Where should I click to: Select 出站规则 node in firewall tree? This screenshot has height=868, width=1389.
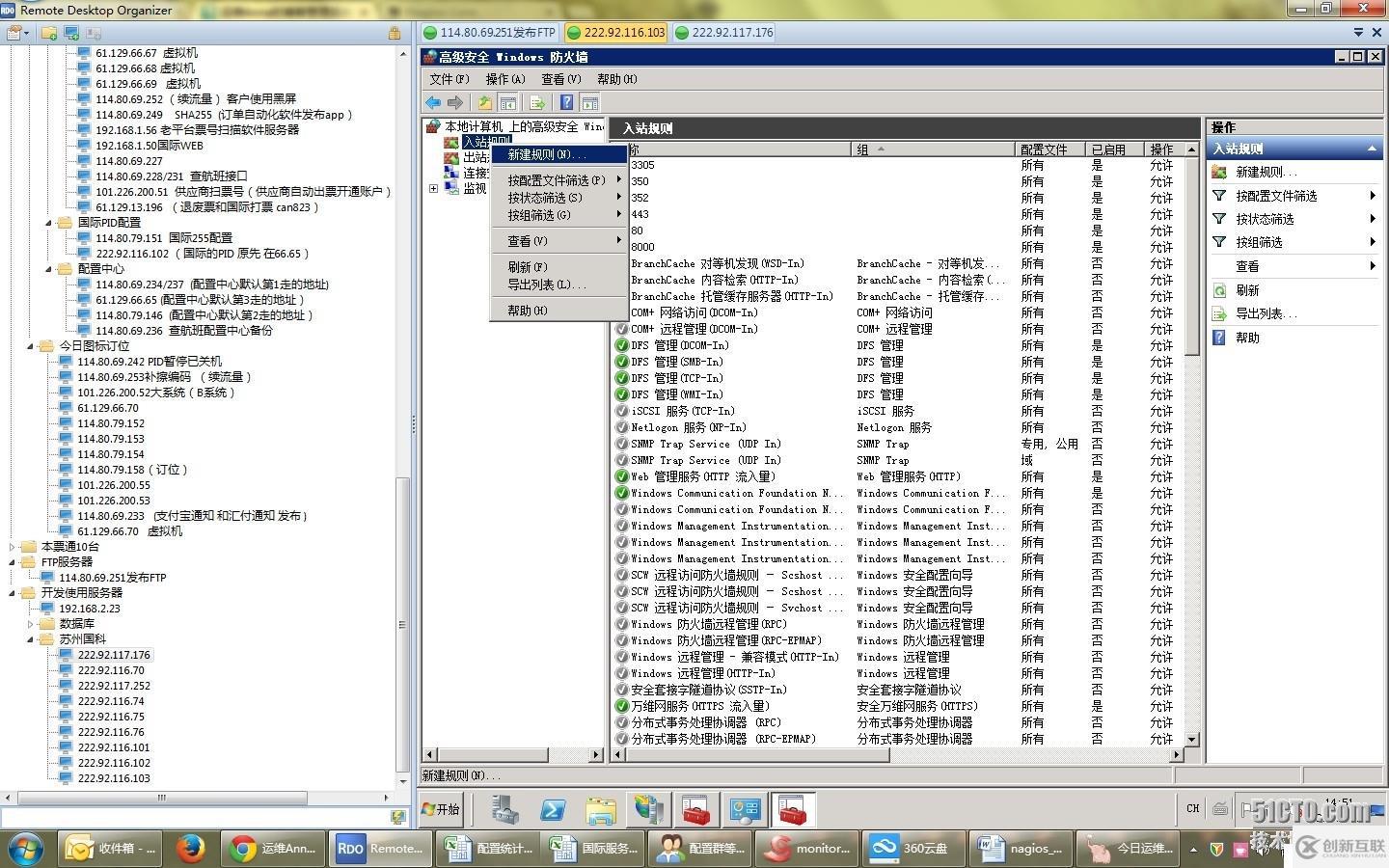(x=476, y=157)
